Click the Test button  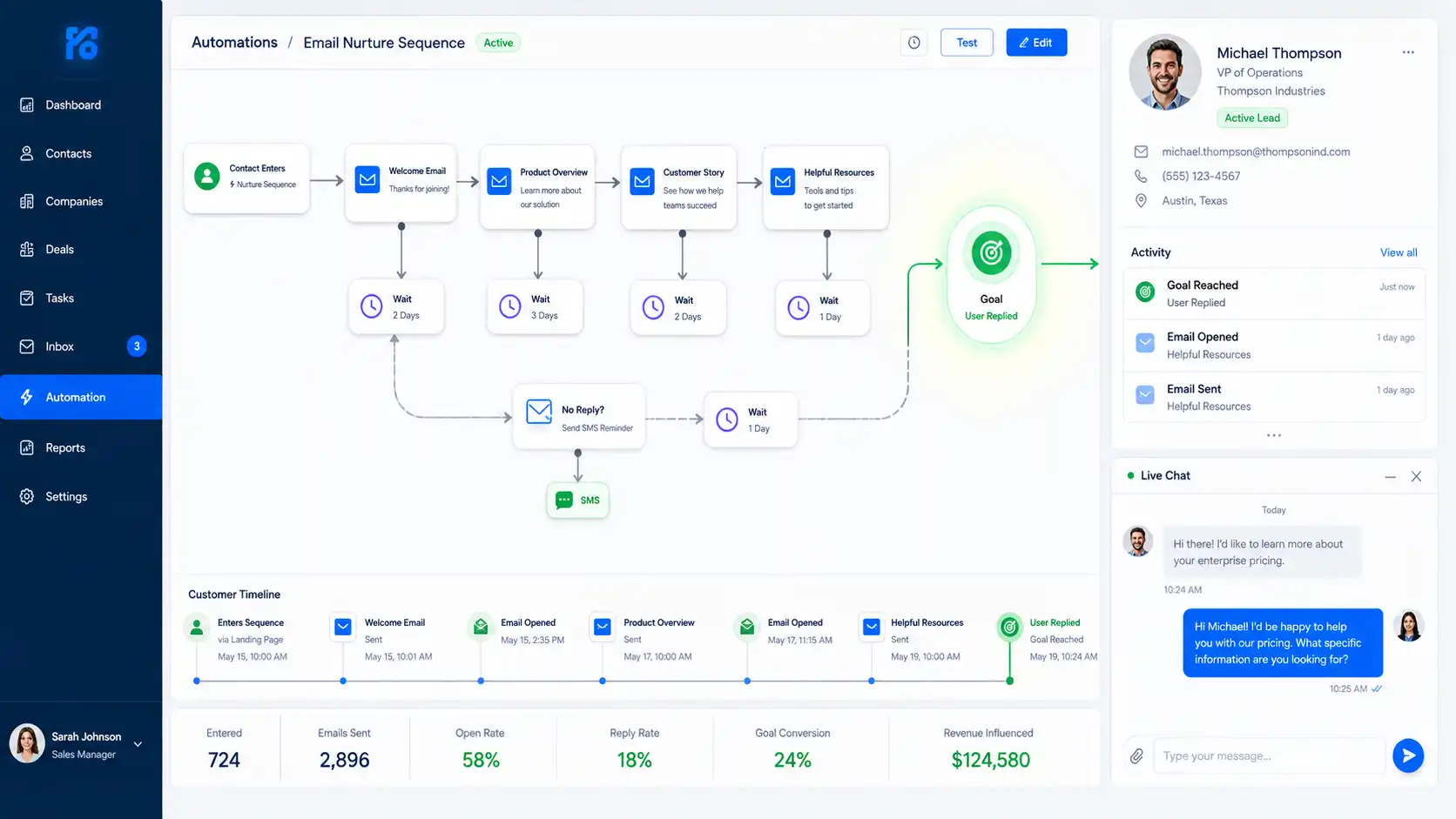pos(967,43)
